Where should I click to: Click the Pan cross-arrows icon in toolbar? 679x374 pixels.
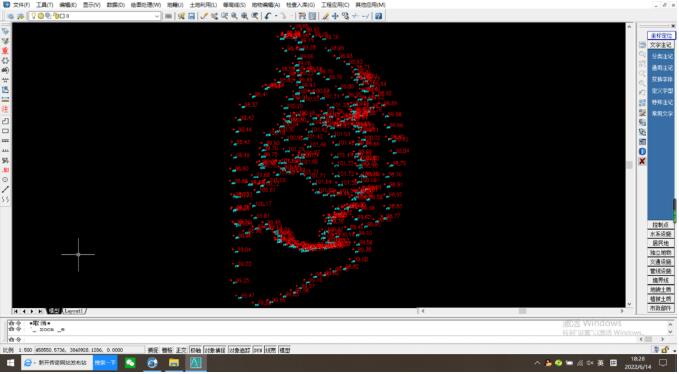tap(335, 16)
